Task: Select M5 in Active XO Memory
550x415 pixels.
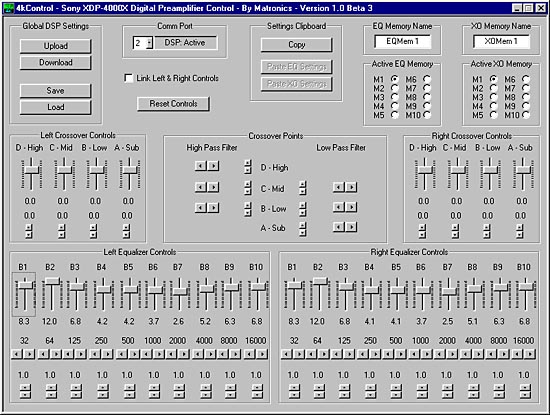Action: point(494,115)
